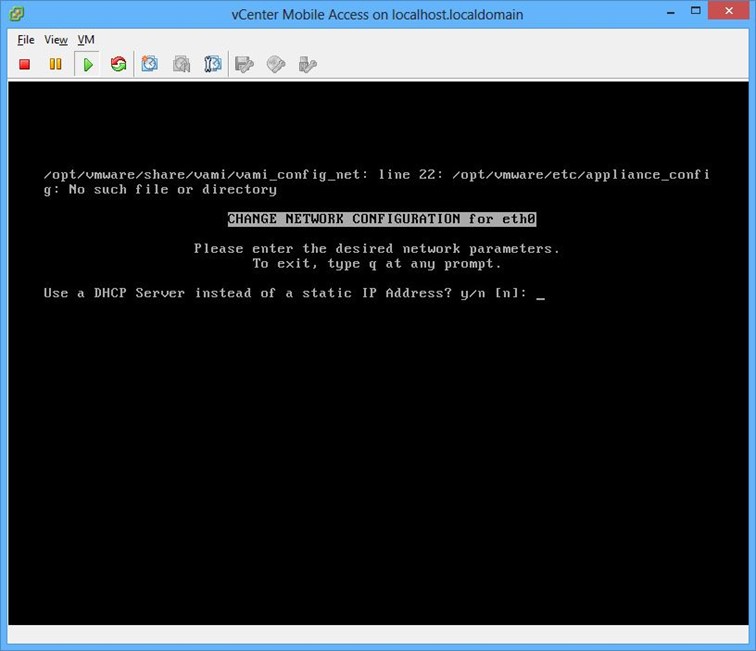Open the VM menu
Viewport: 756px width, 651px height.
tap(86, 40)
